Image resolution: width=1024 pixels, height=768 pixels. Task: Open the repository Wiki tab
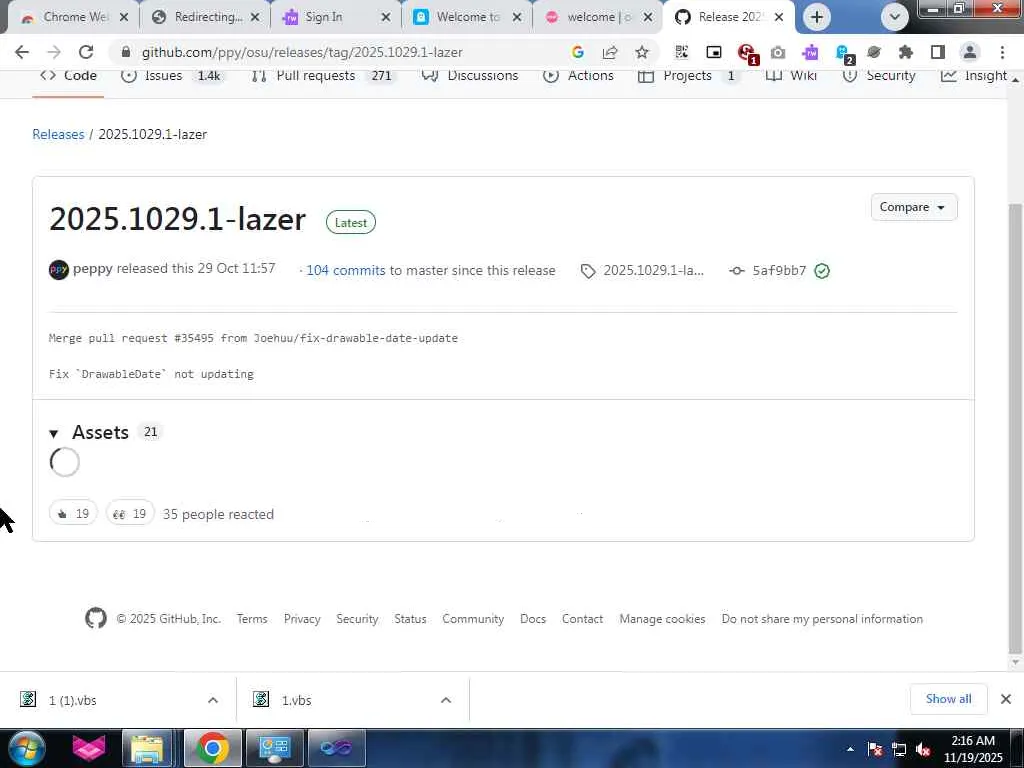click(x=791, y=76)
